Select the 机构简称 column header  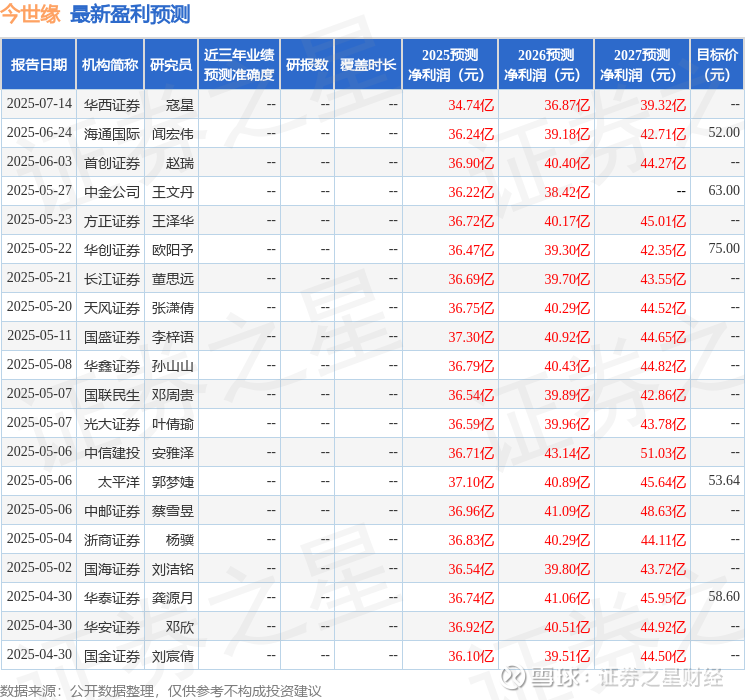tap(110, 65)
